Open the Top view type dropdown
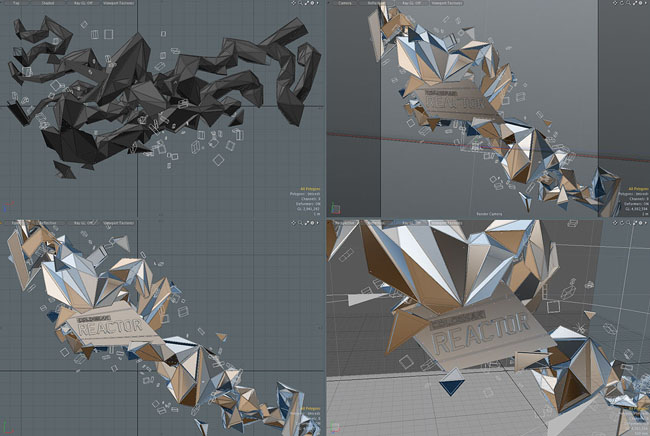The height and width of the screenshot is (436, 650). (x=16, y=3)
